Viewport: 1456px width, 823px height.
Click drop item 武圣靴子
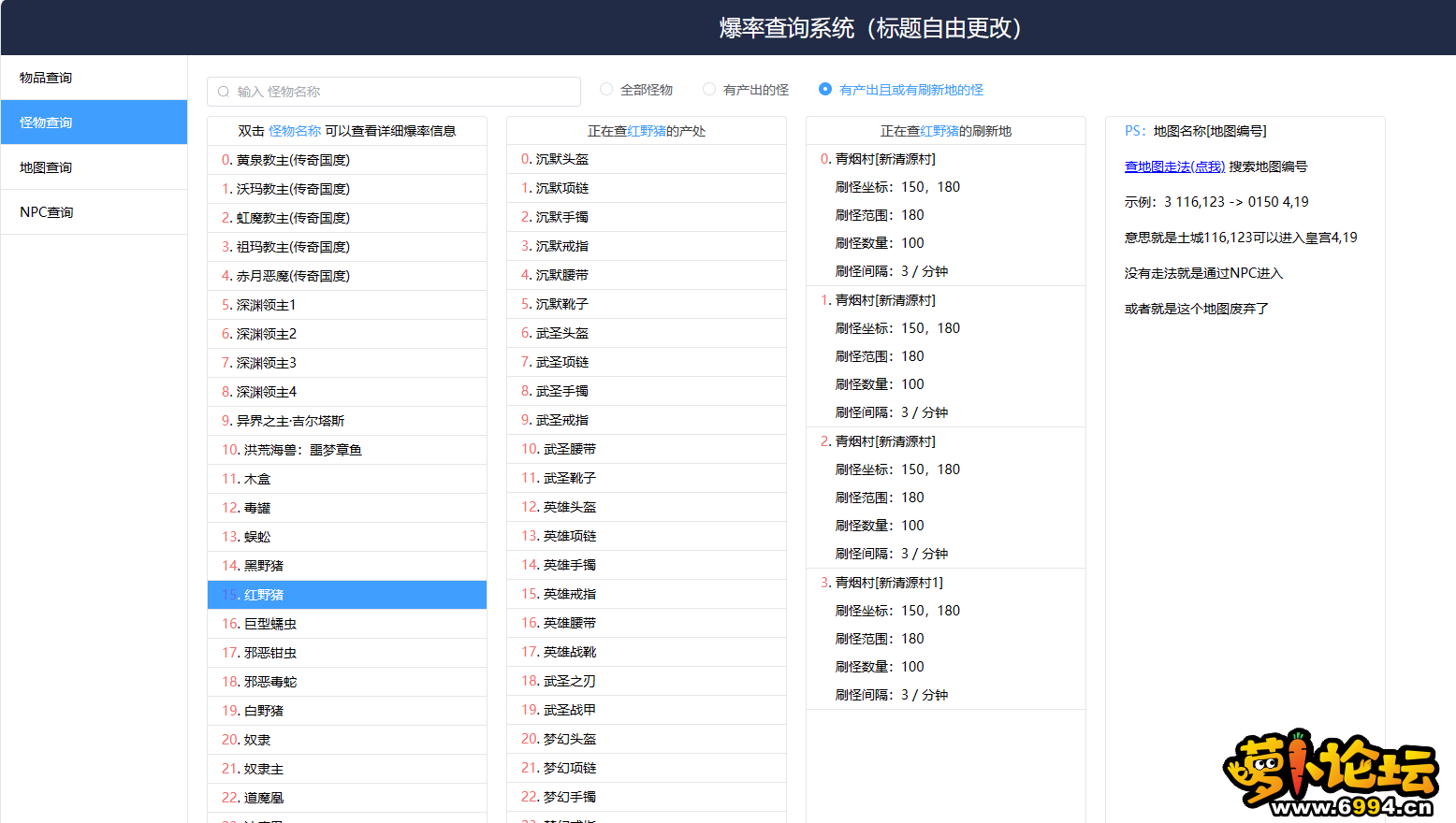pyautogui.click(x=647, y=478)
